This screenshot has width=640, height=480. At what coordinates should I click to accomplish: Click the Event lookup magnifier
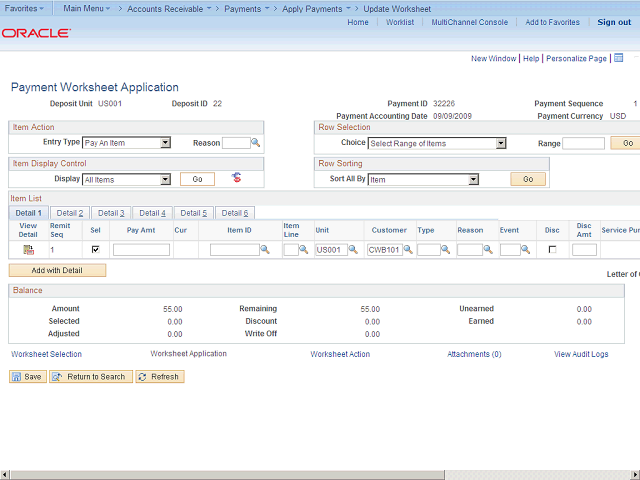point(527,250)
